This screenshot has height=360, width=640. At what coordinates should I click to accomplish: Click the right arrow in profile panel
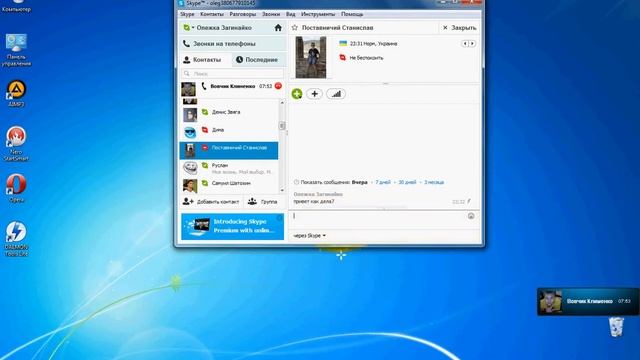pos(472,43)
